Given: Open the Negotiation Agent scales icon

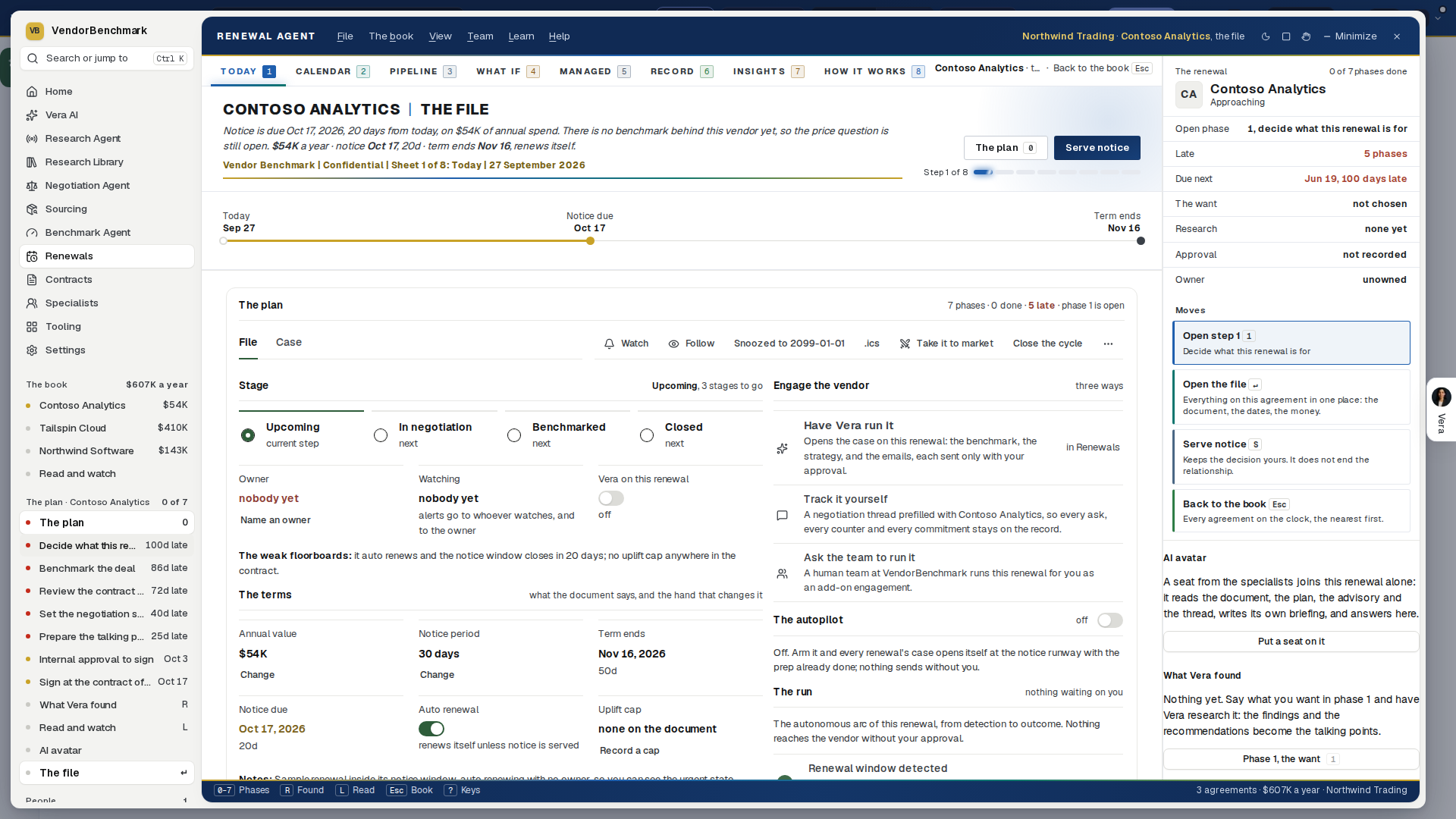Looking at the screenshot, I should click(x=32, y=185).
